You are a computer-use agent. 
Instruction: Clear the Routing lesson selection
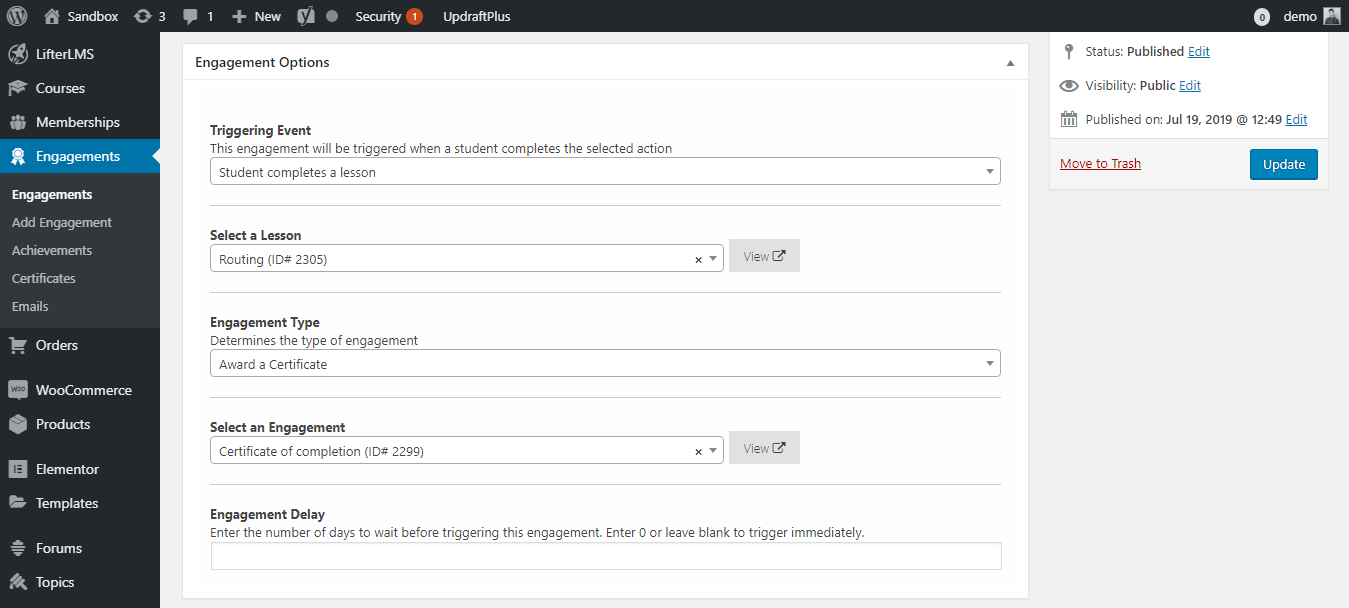tap(698, 260)
